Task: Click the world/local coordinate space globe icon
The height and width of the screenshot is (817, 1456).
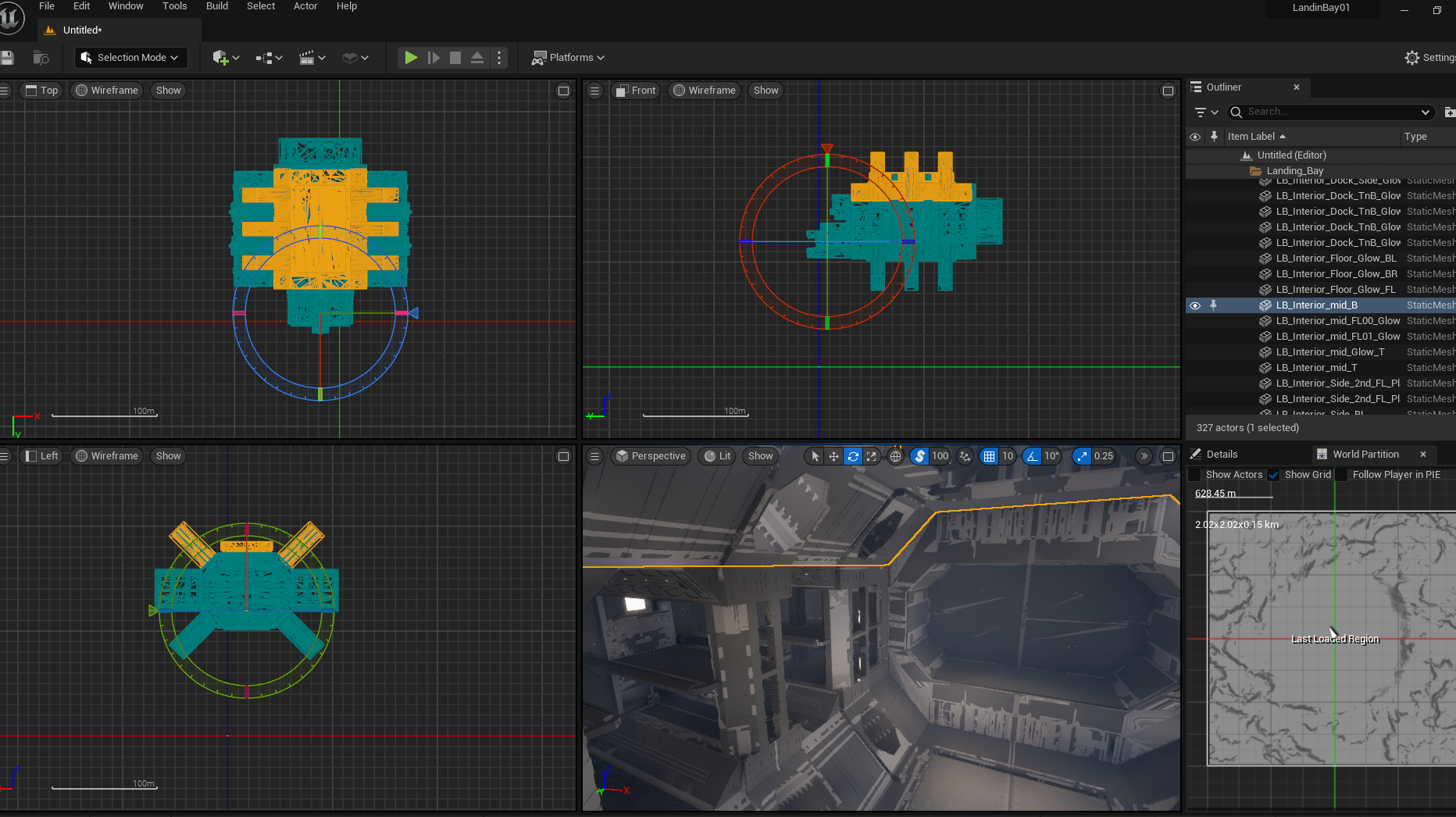Action: tap(895, 456)
